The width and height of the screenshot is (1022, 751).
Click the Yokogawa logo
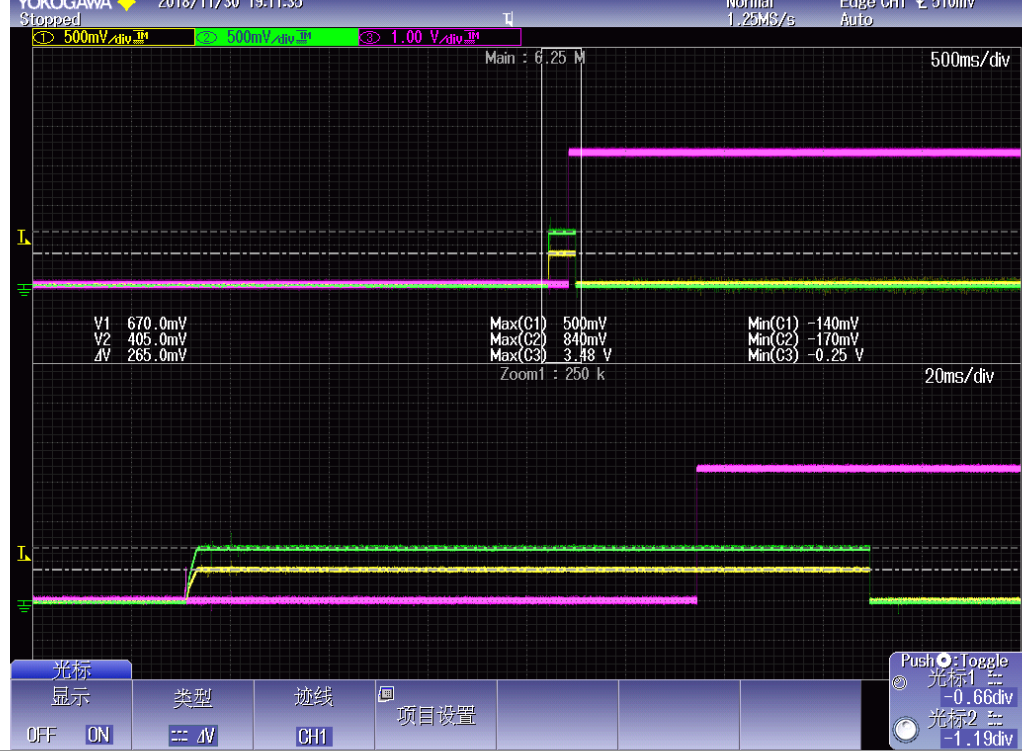(x=77, y=5)
